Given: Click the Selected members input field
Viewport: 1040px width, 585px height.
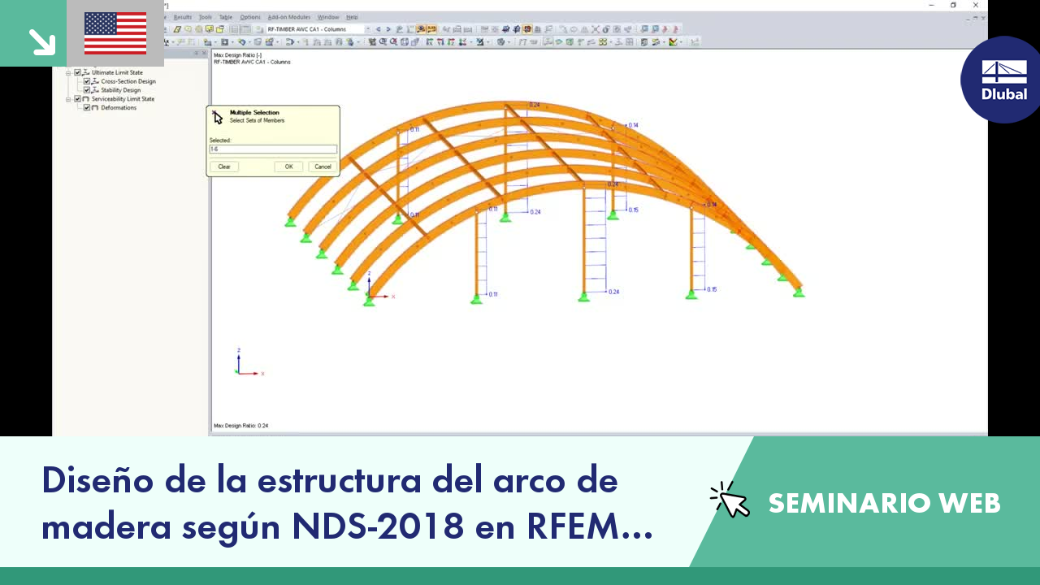Looking at the screenshot, I should coord(273,149).
